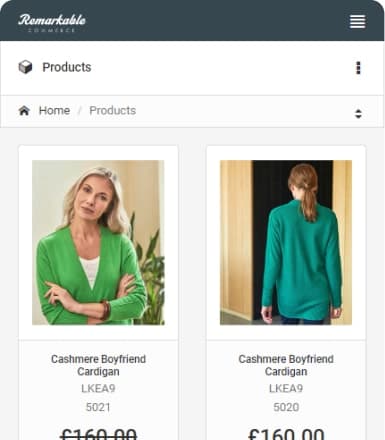Open the three-dot options menu
Viewport: 385px width, 440px height.
(358, 68)
